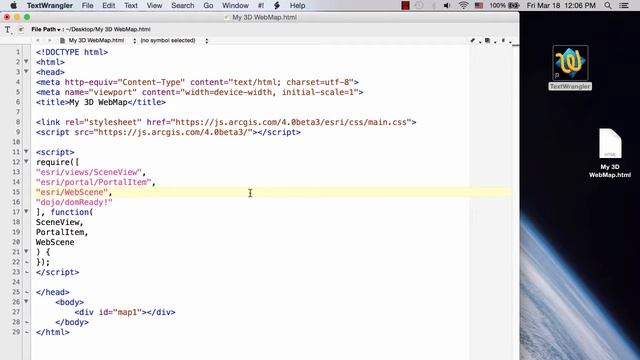Open the (no symbol selected) function popup
640x360 pixels.
pos(174,40)
